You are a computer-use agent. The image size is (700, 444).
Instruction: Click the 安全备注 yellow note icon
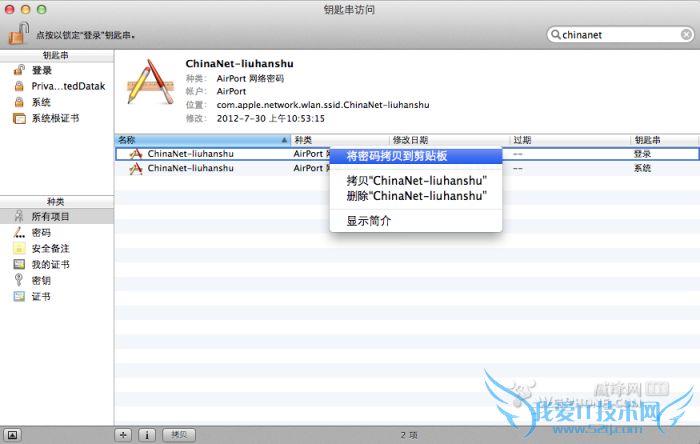(19, 249)
